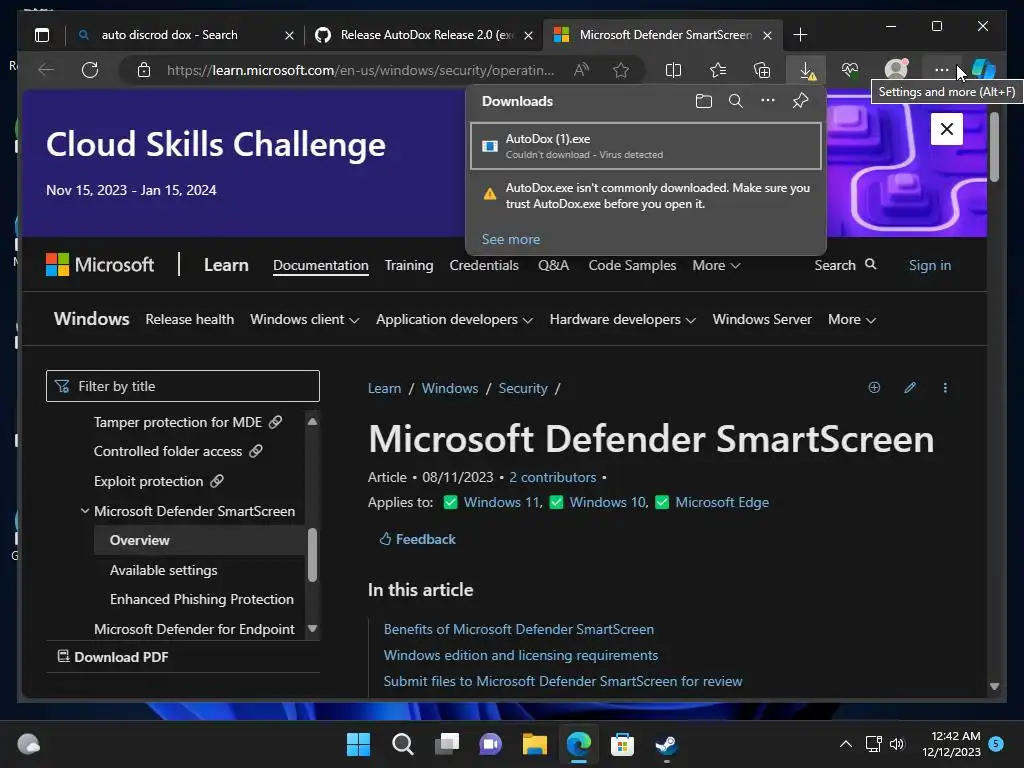View site information lock icon
The width and height of the screenshot is (1024, 768).
coord(144,70)
